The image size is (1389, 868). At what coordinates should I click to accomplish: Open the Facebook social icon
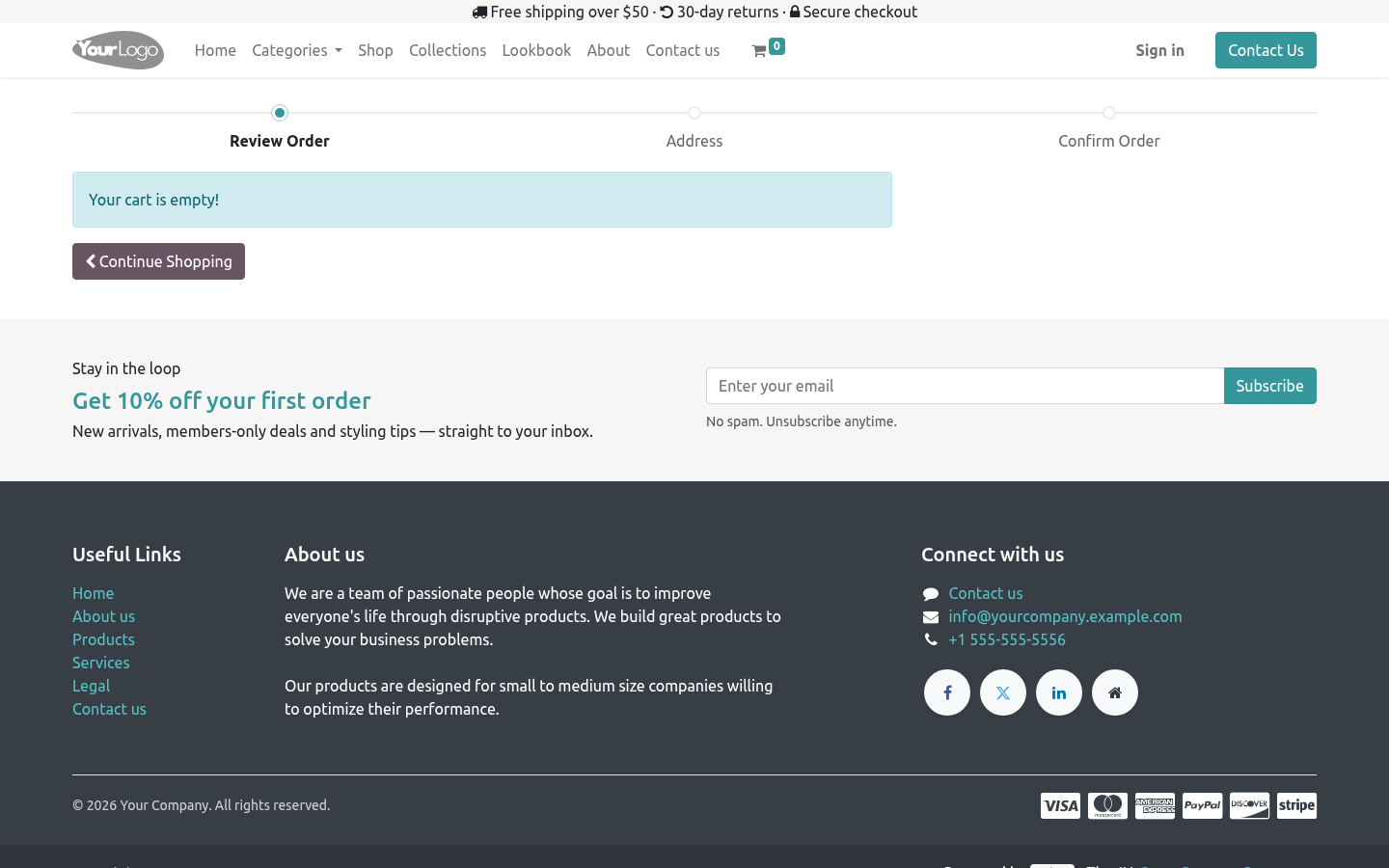(x=947, y=692)
